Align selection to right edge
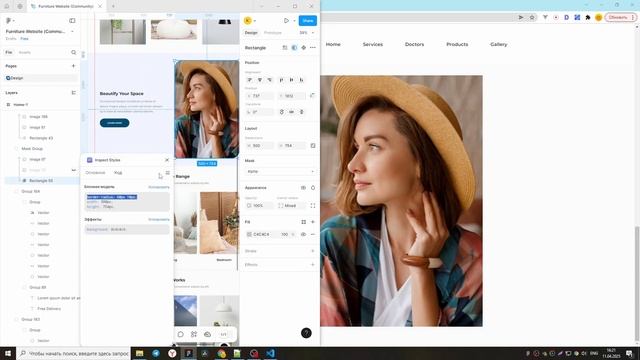The width and height of the screenshot is (640, 360). pos(270,80)
